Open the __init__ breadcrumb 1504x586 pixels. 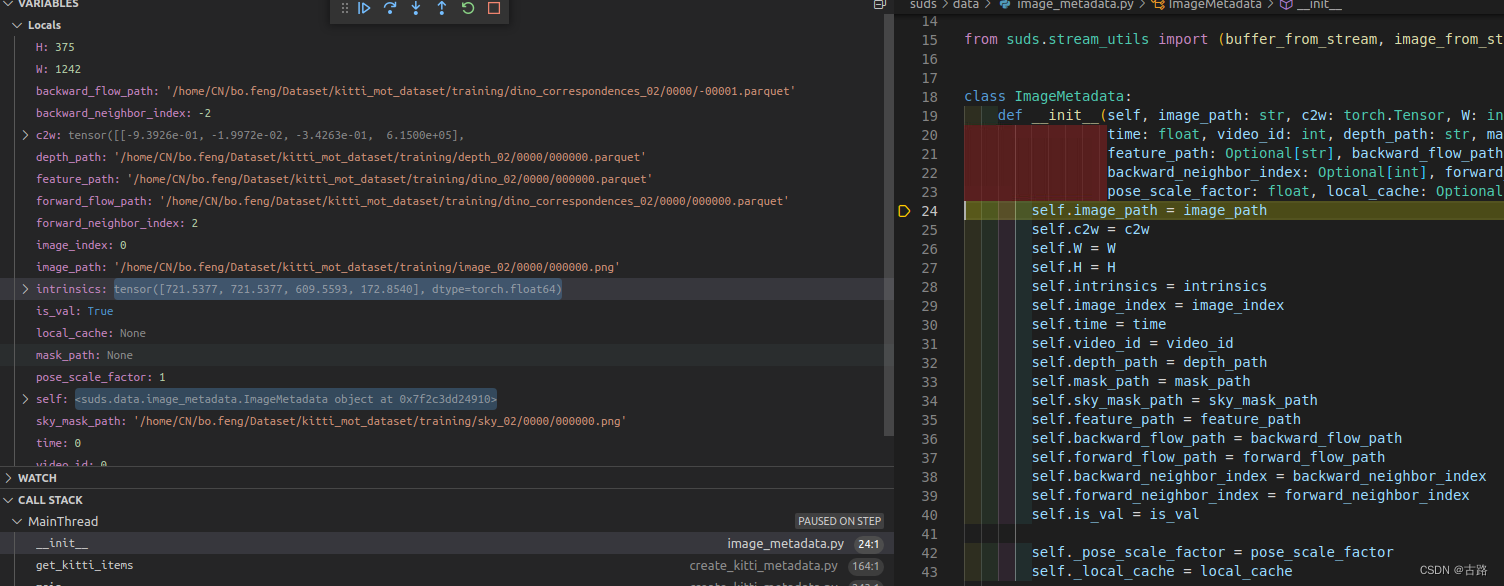pos(1319,5)
